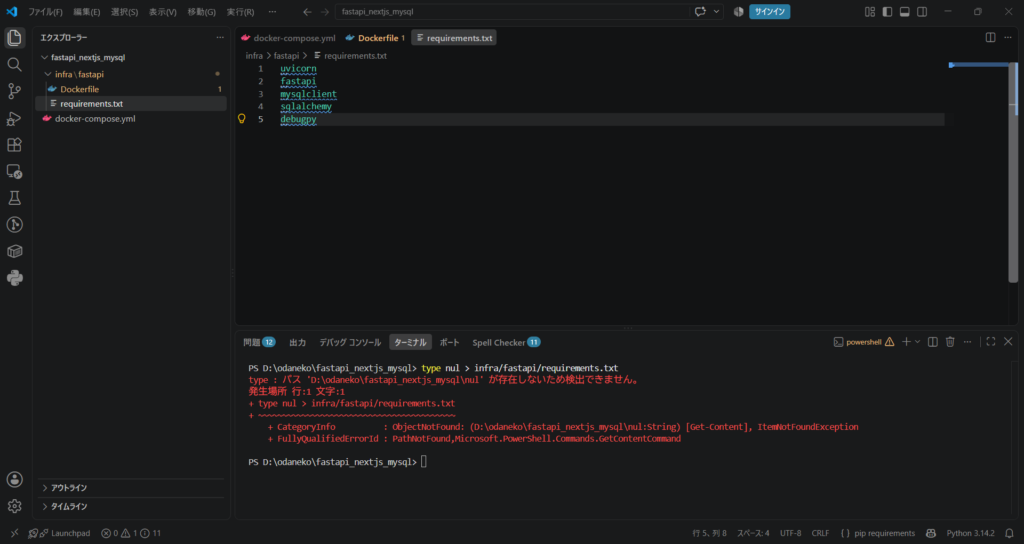This screenshot has width=1024, height=544.
Task: Switch to the docker-compose.yml editor tab
Action: pos(288,38)
